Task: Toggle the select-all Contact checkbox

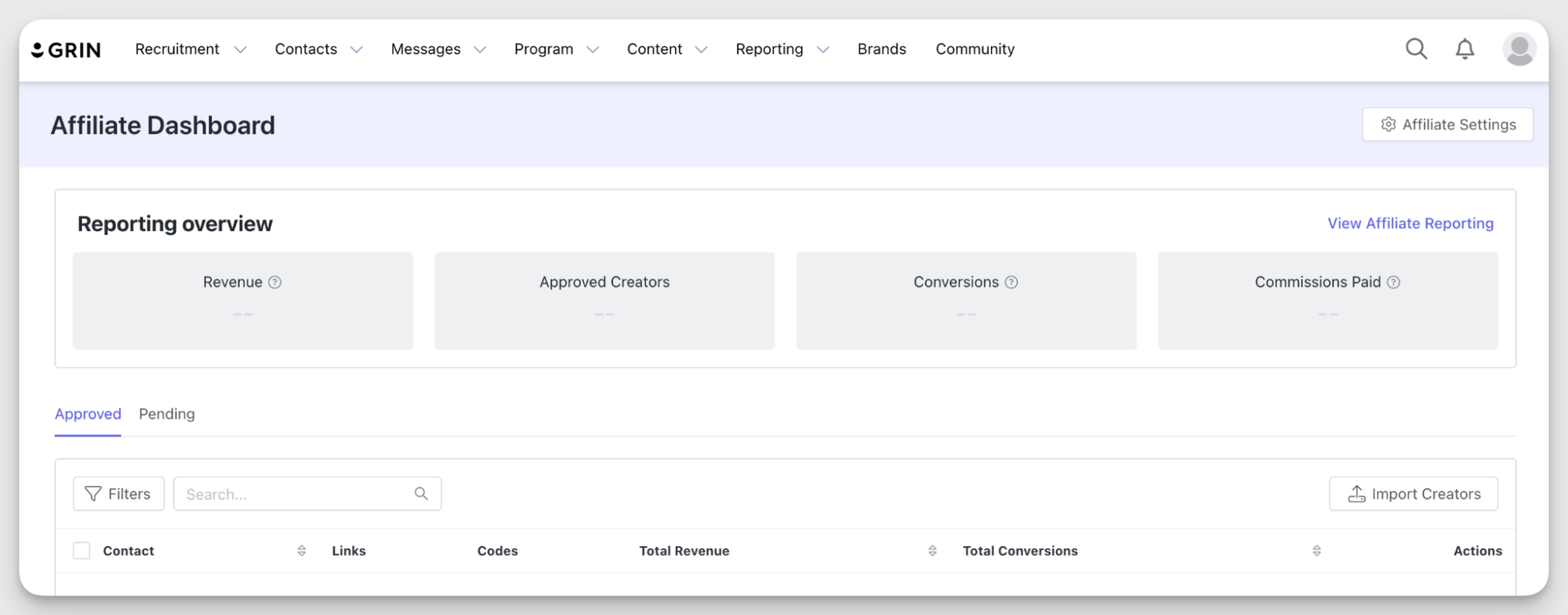Action: 82,551
